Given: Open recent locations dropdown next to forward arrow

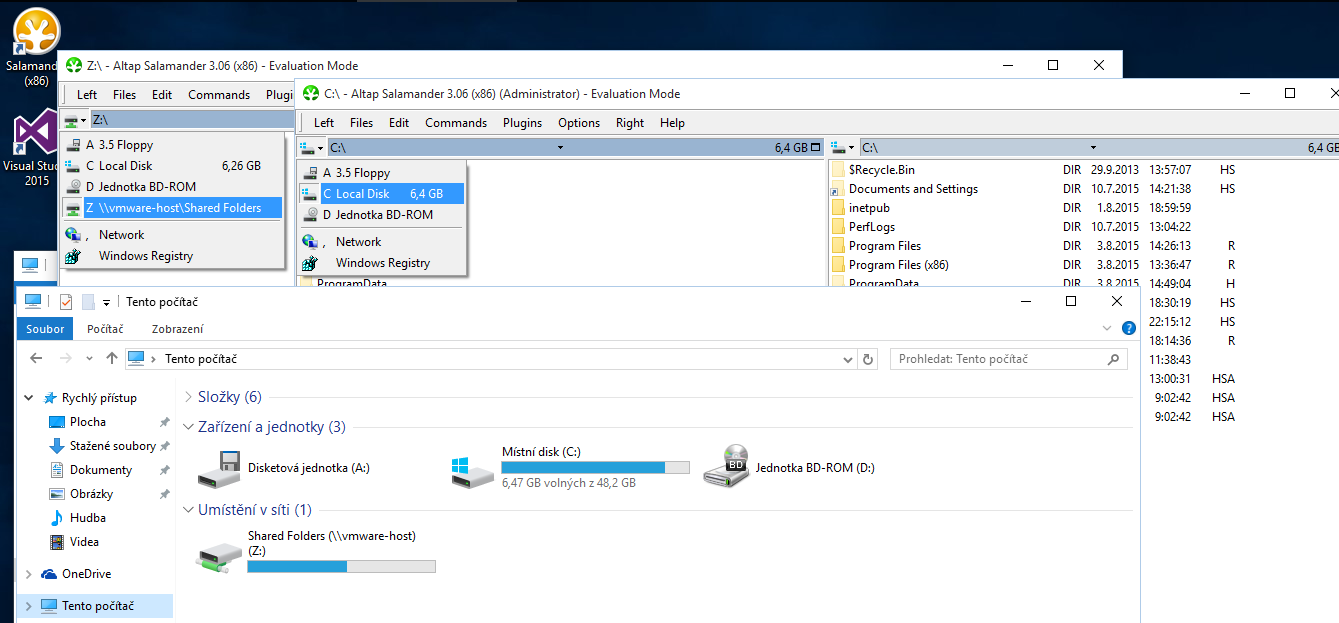Looking at the screenshot, I should click(89, 359).
